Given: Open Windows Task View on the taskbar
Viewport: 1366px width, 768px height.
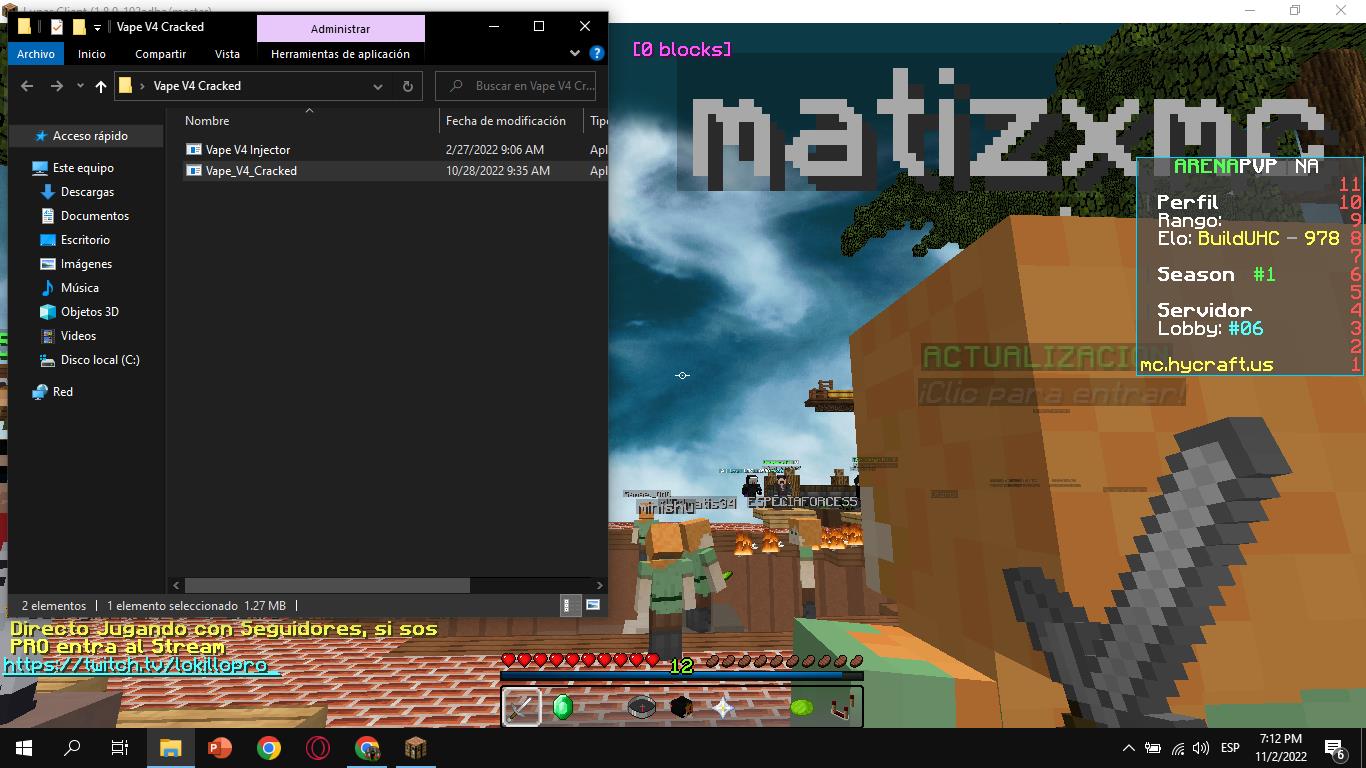Looking at the screenshot, I should tap(120, 747).
